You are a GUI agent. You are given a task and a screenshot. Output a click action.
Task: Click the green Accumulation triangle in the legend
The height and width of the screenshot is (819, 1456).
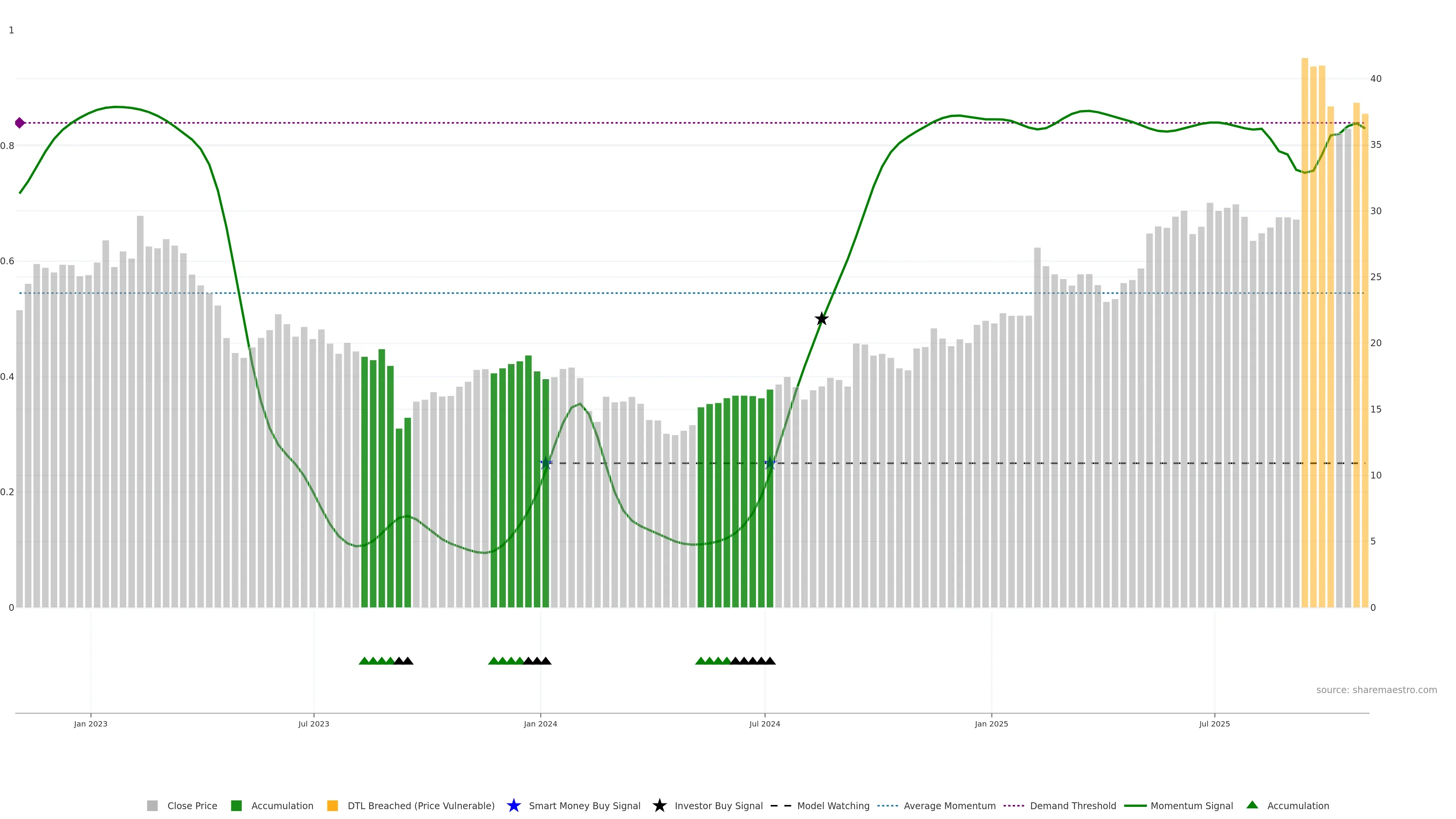point(1252,805)
